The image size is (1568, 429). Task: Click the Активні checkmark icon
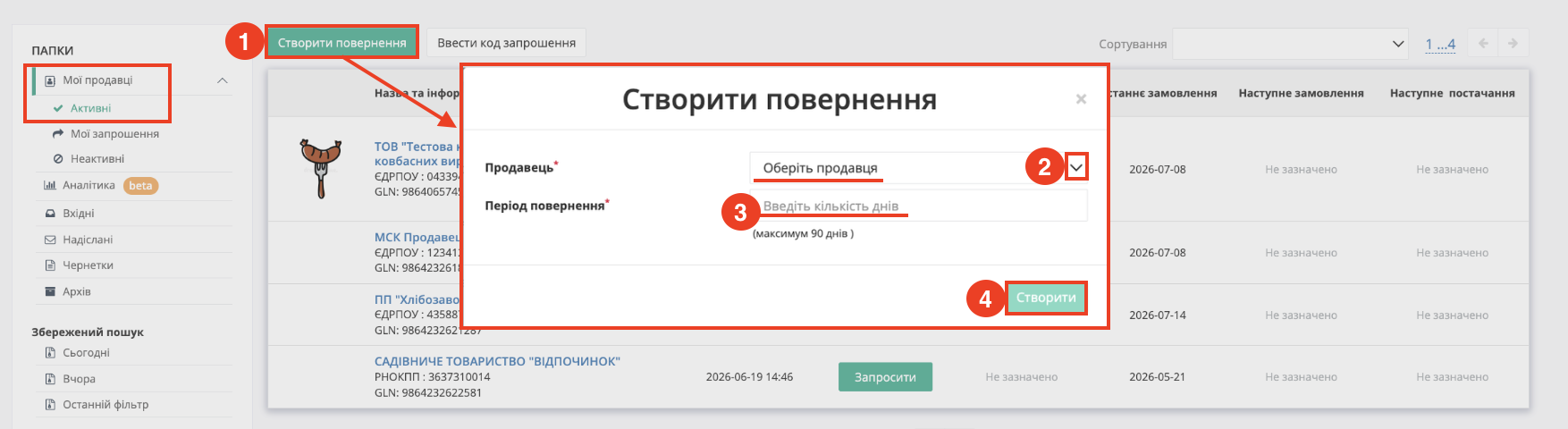pos(58,108)
